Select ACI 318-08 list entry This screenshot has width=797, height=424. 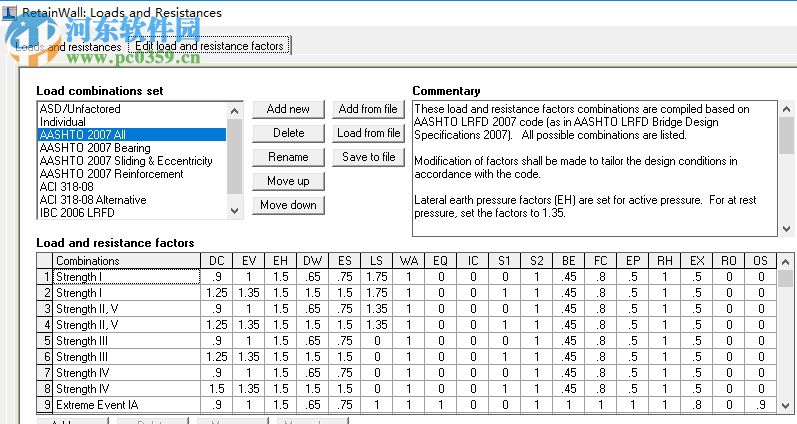tap(132, 187)
